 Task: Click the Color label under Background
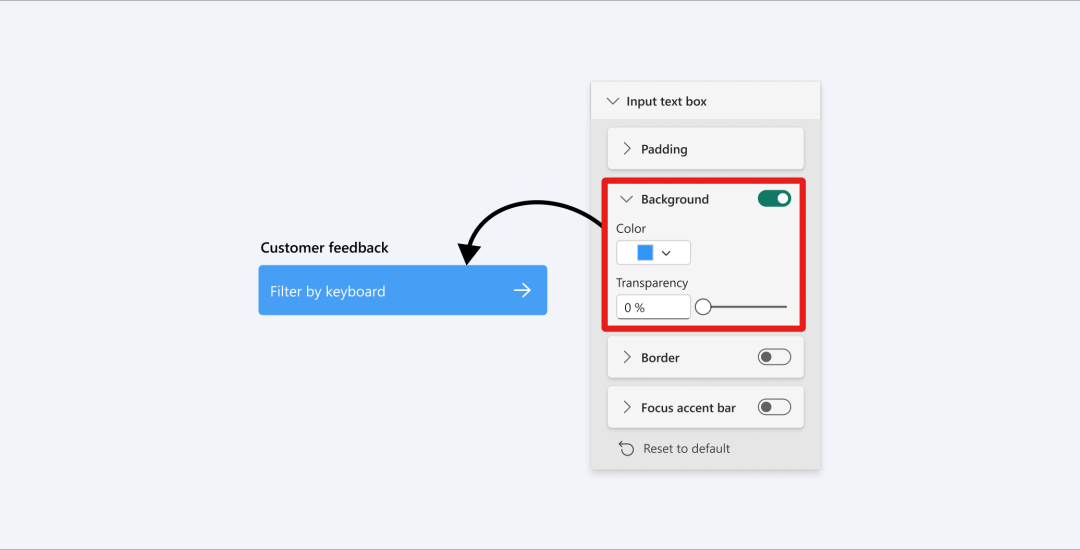tap(631, 229)
